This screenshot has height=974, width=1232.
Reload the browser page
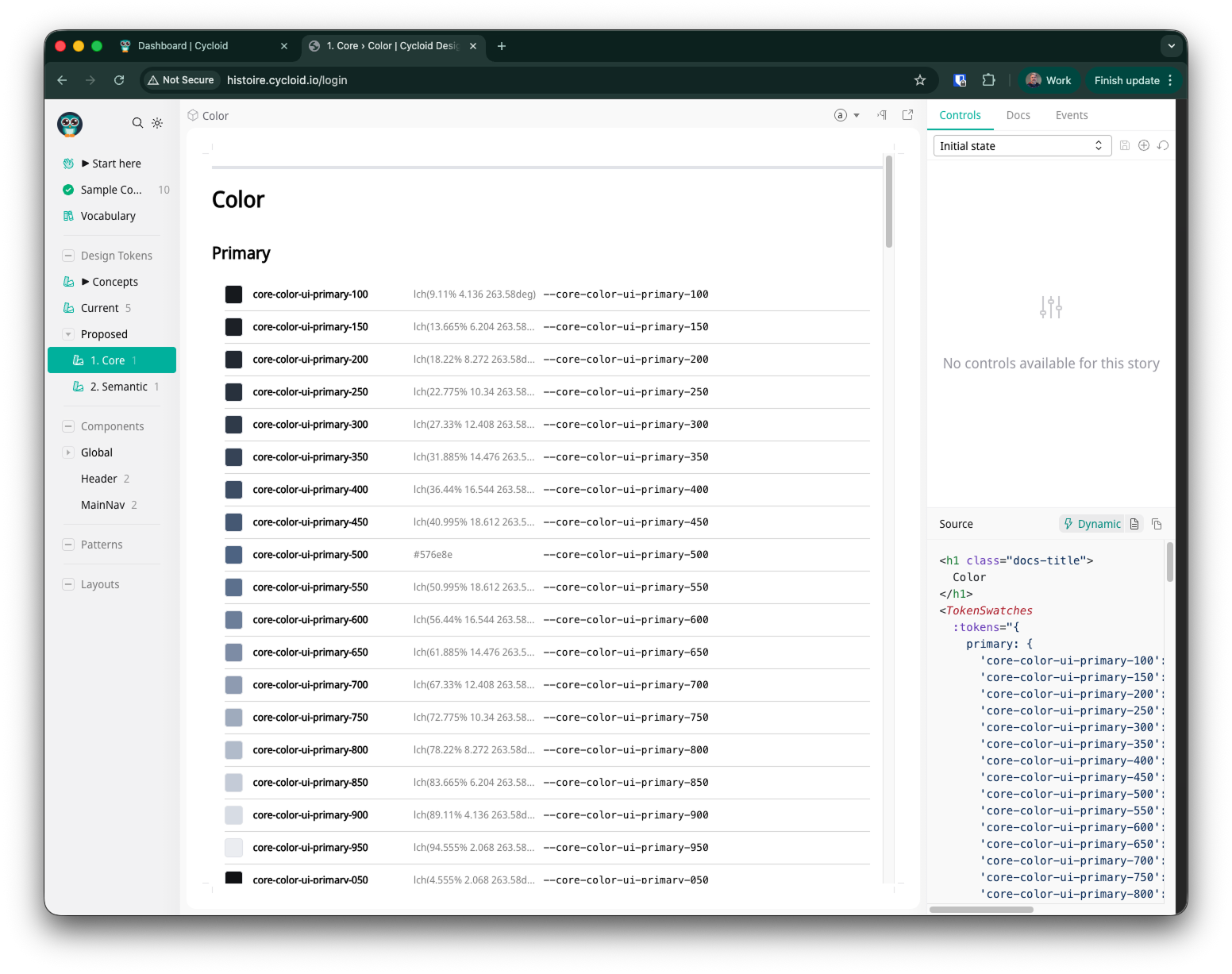click(x=119, y=80)
